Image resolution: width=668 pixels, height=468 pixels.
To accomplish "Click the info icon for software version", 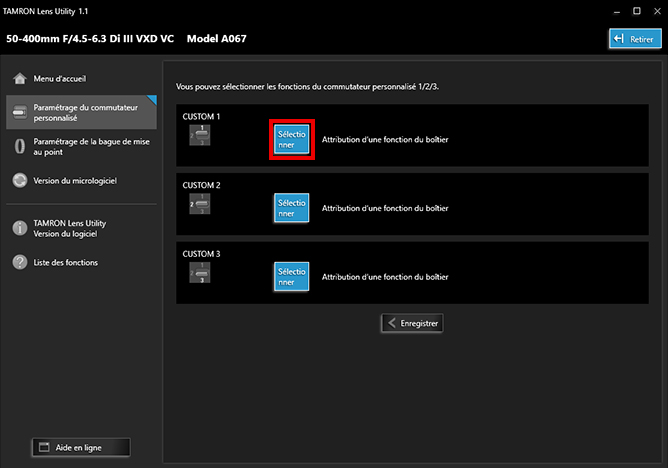I will (20, 228).
